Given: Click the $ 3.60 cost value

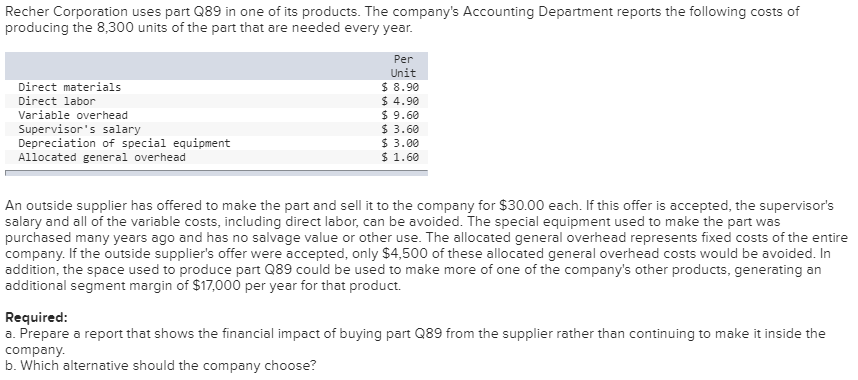Looking at the screenshot, I should coord(400,129).
